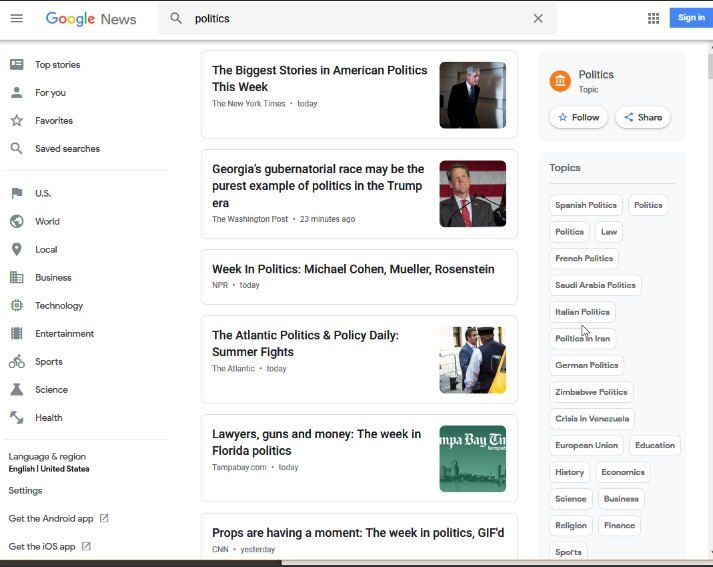Viewport: 713px width, 567px height.
Task: Click the search magnifier icon
Action: tap(176, 18)
